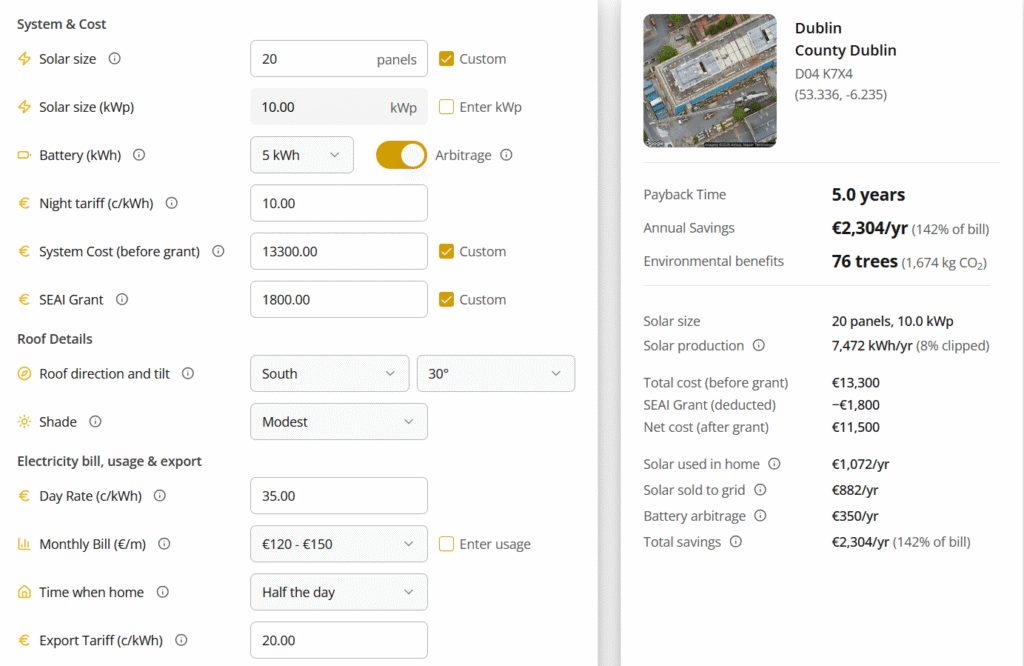This screenshot has width=1024, height=666.
Task: Click the info icon beside Day Rate
Action: (160, 496)
